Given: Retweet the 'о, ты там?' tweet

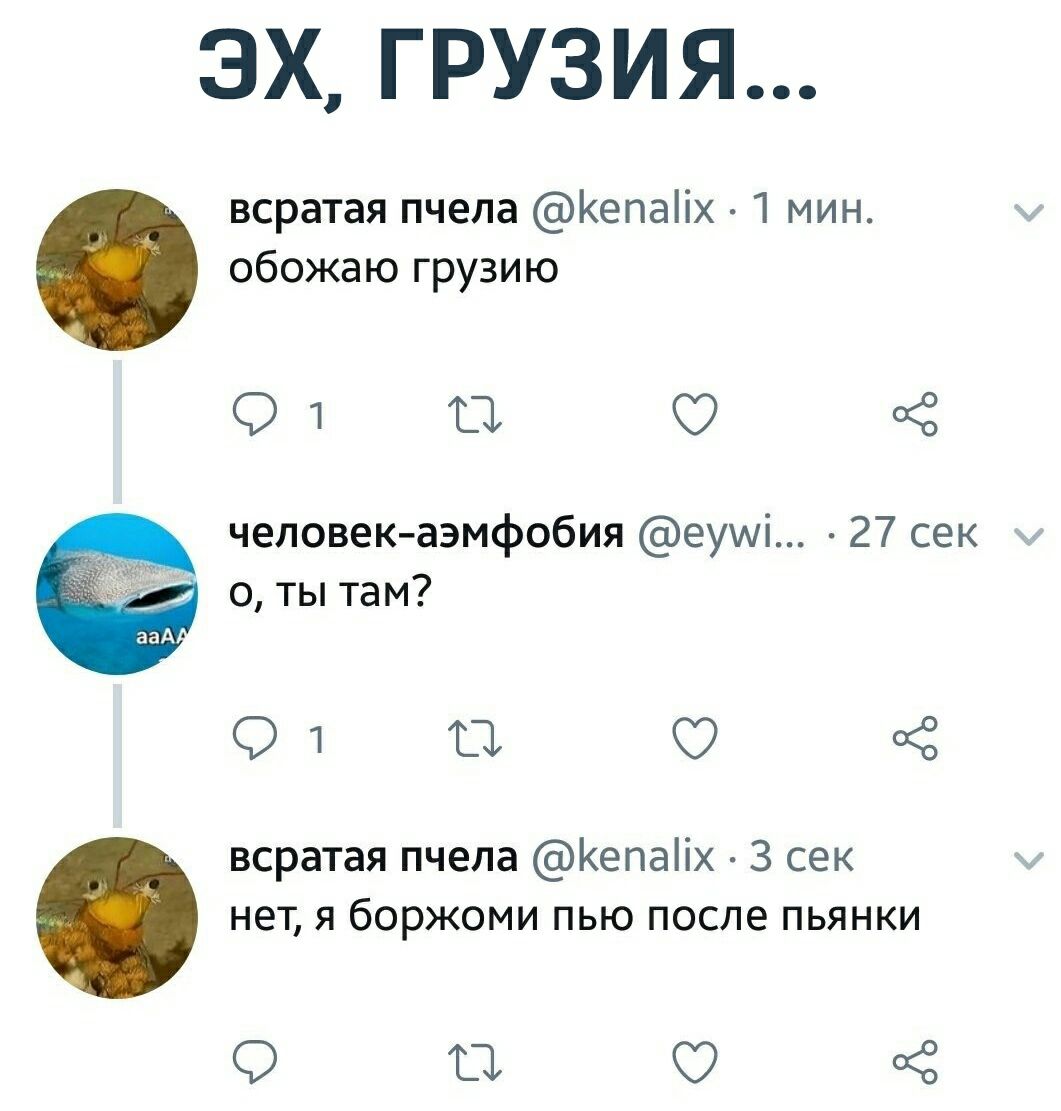Looking at the screenshot, I should [476, 739].
